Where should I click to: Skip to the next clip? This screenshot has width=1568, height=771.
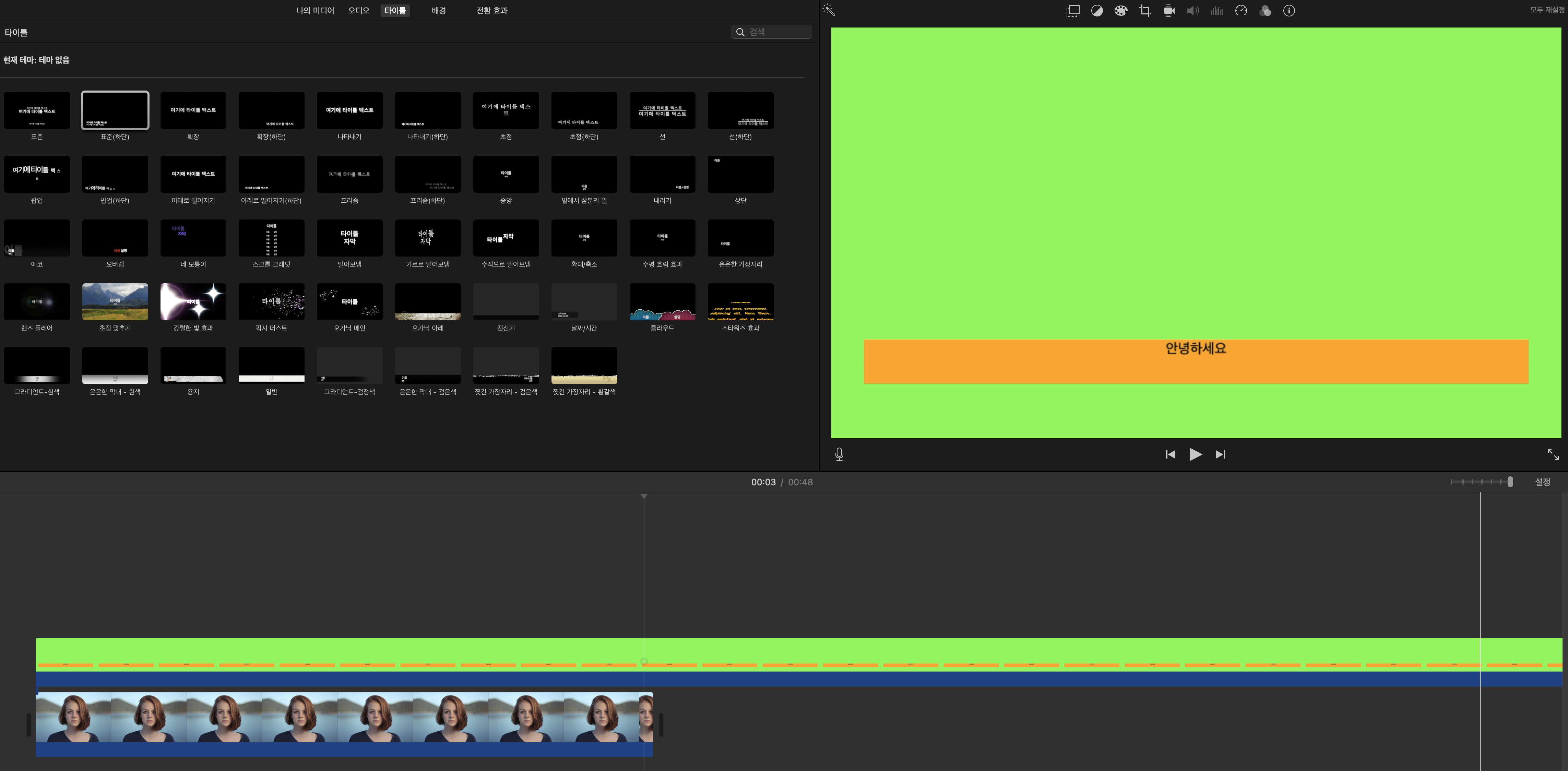click(x=1221, y=454)
